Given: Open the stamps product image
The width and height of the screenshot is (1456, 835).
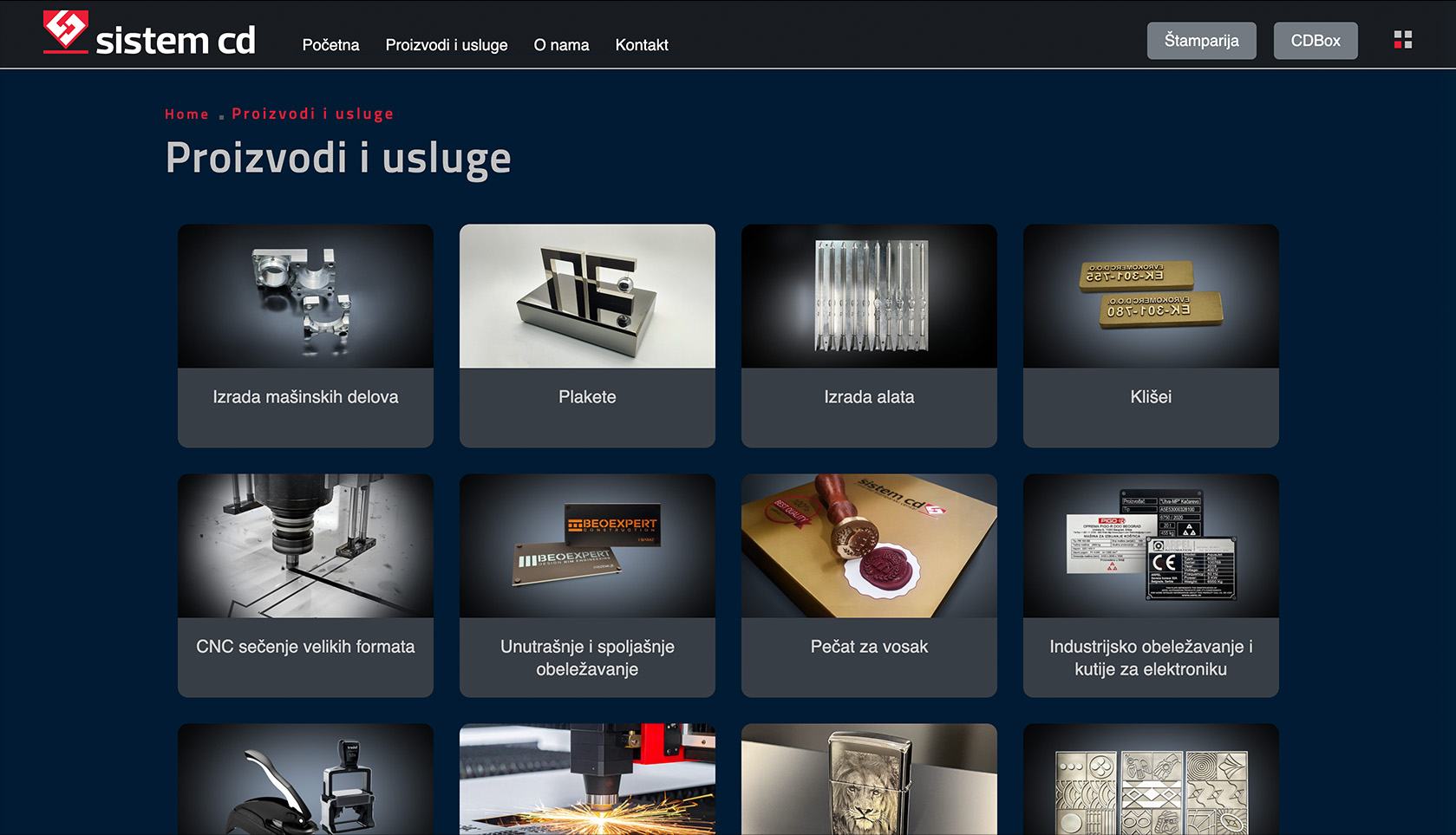Looking at the screenshot, I should 305,780.
